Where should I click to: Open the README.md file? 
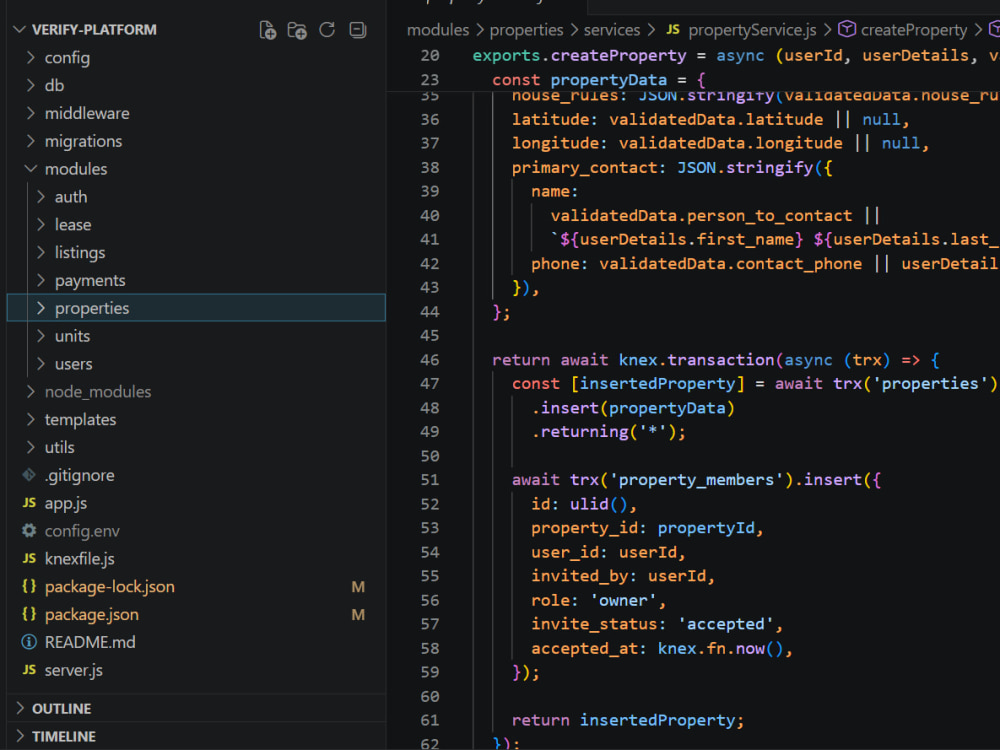[x=90, y=642]
